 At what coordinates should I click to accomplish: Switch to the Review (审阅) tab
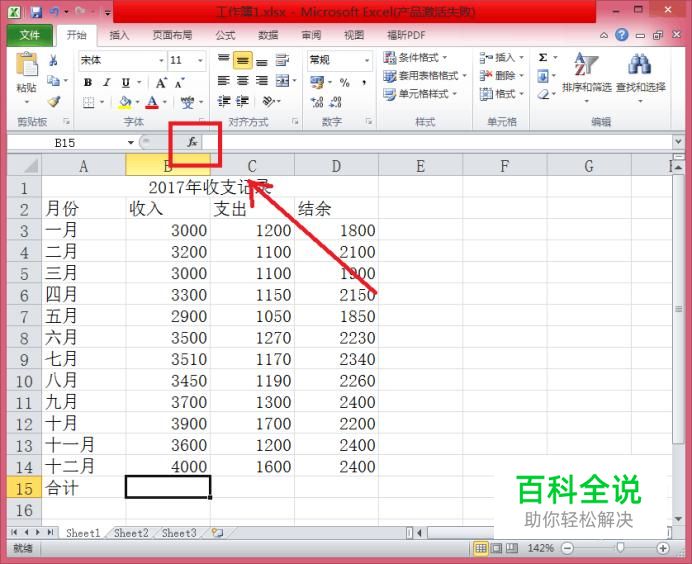(x=311, y=35)
